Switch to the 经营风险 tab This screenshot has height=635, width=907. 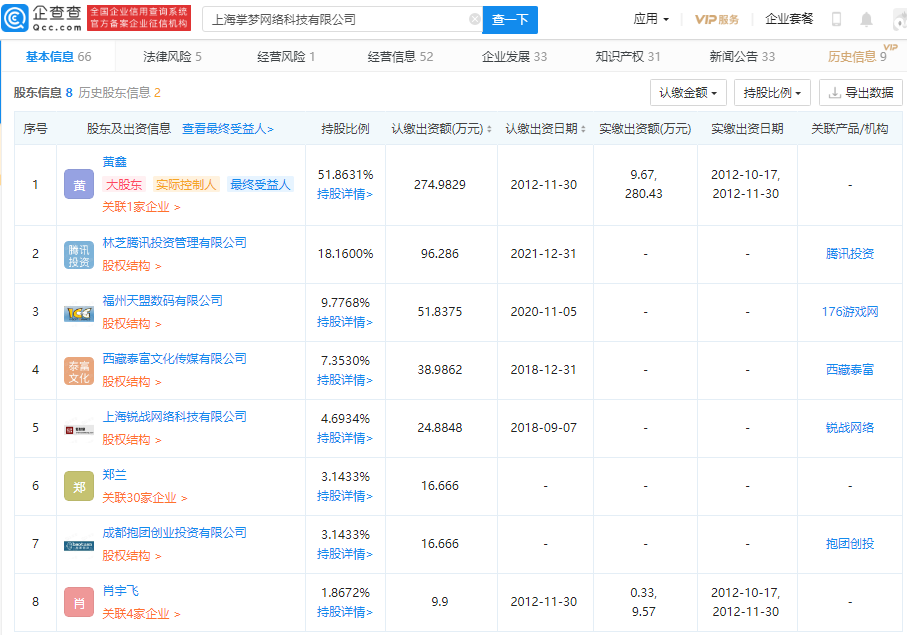click(x=286, y=57)
